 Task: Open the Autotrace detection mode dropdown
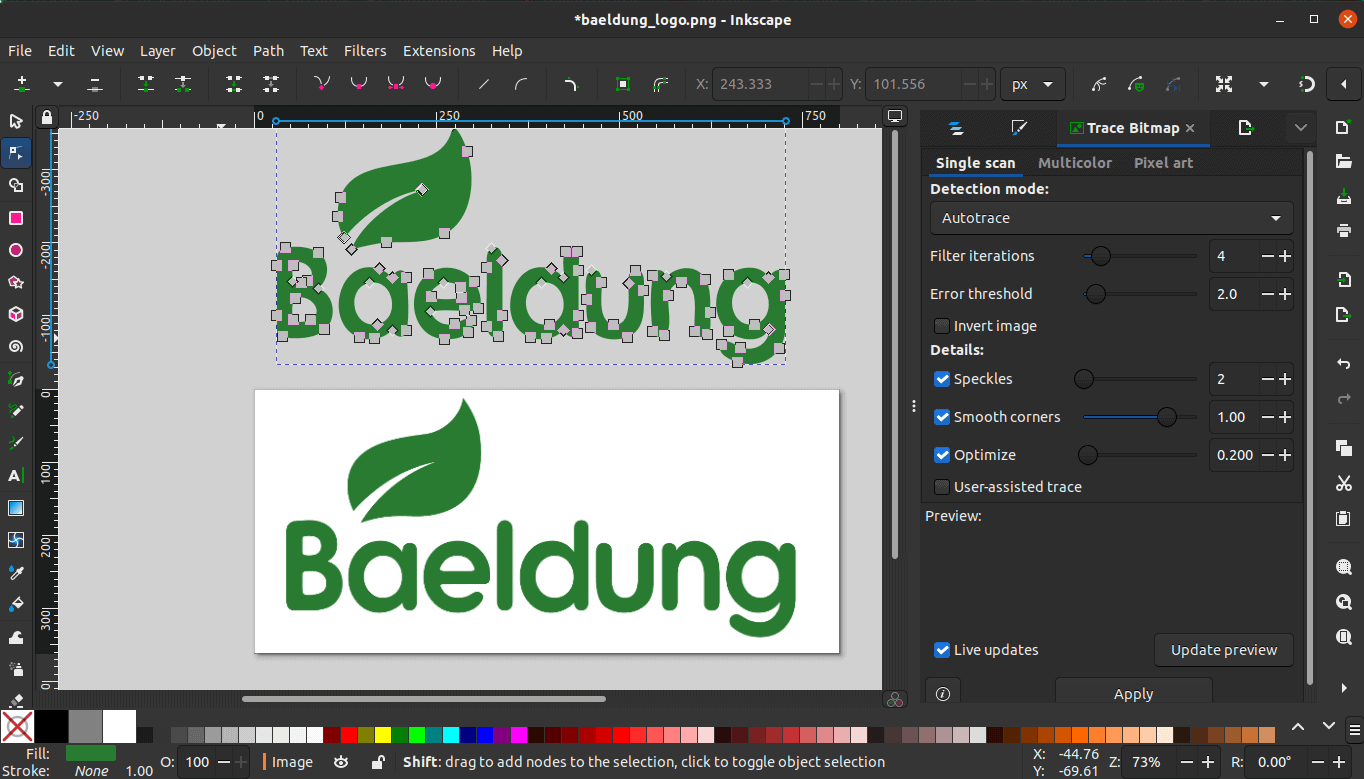(x=1111, y=218)
